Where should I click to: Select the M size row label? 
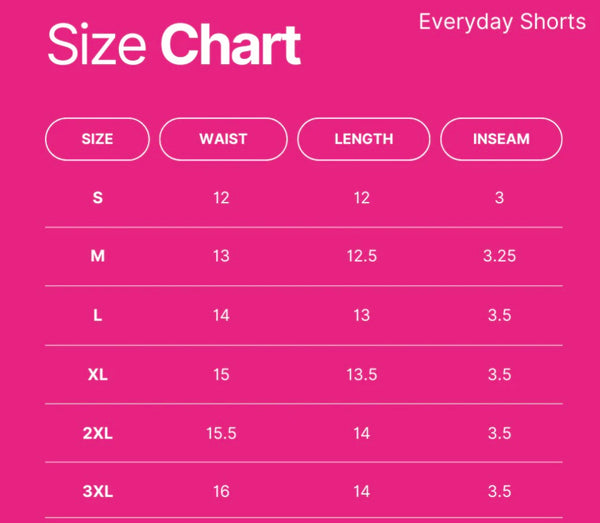(97, 256)
